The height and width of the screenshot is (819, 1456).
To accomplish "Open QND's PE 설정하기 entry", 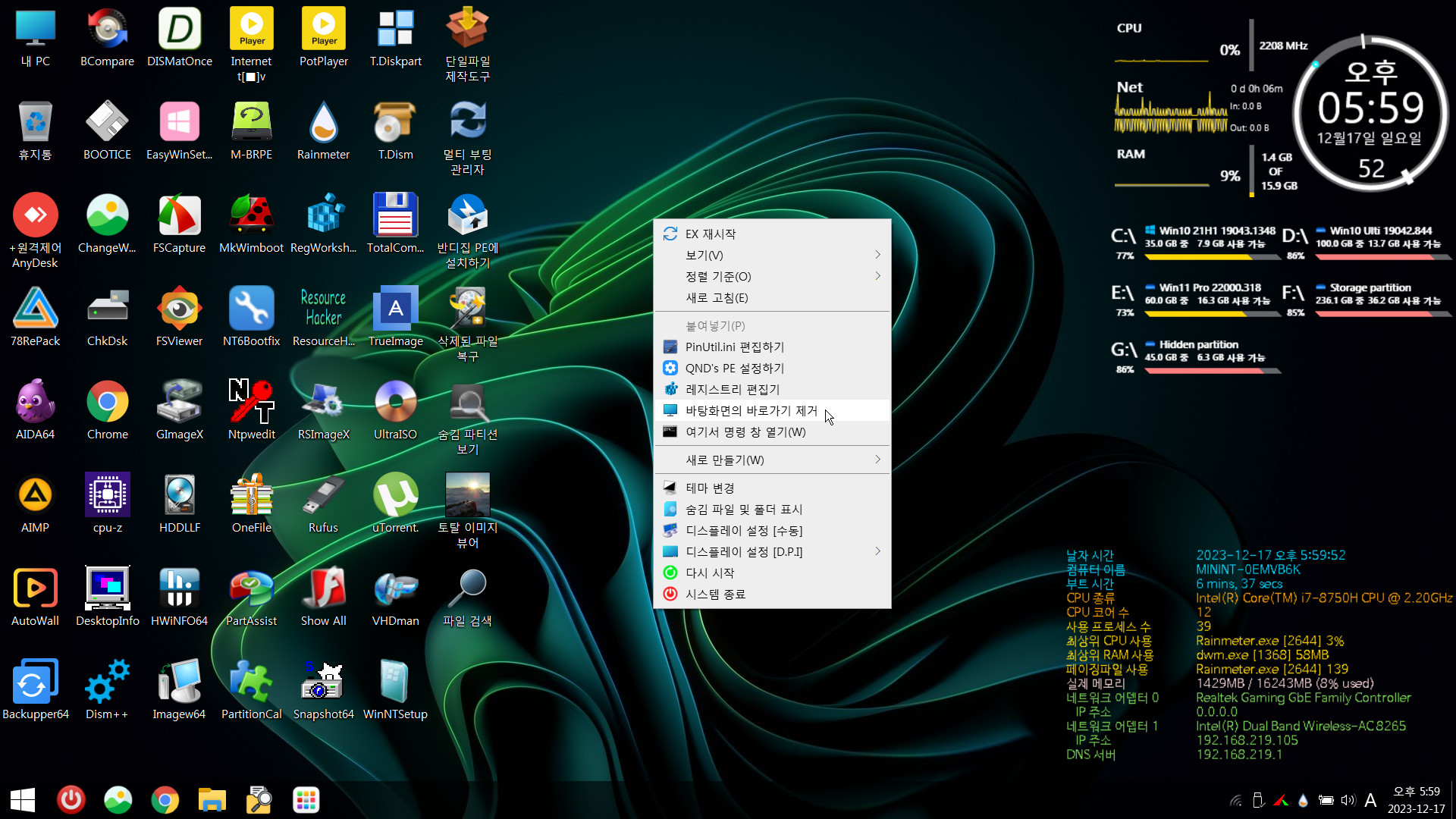I will click(772, 368).
